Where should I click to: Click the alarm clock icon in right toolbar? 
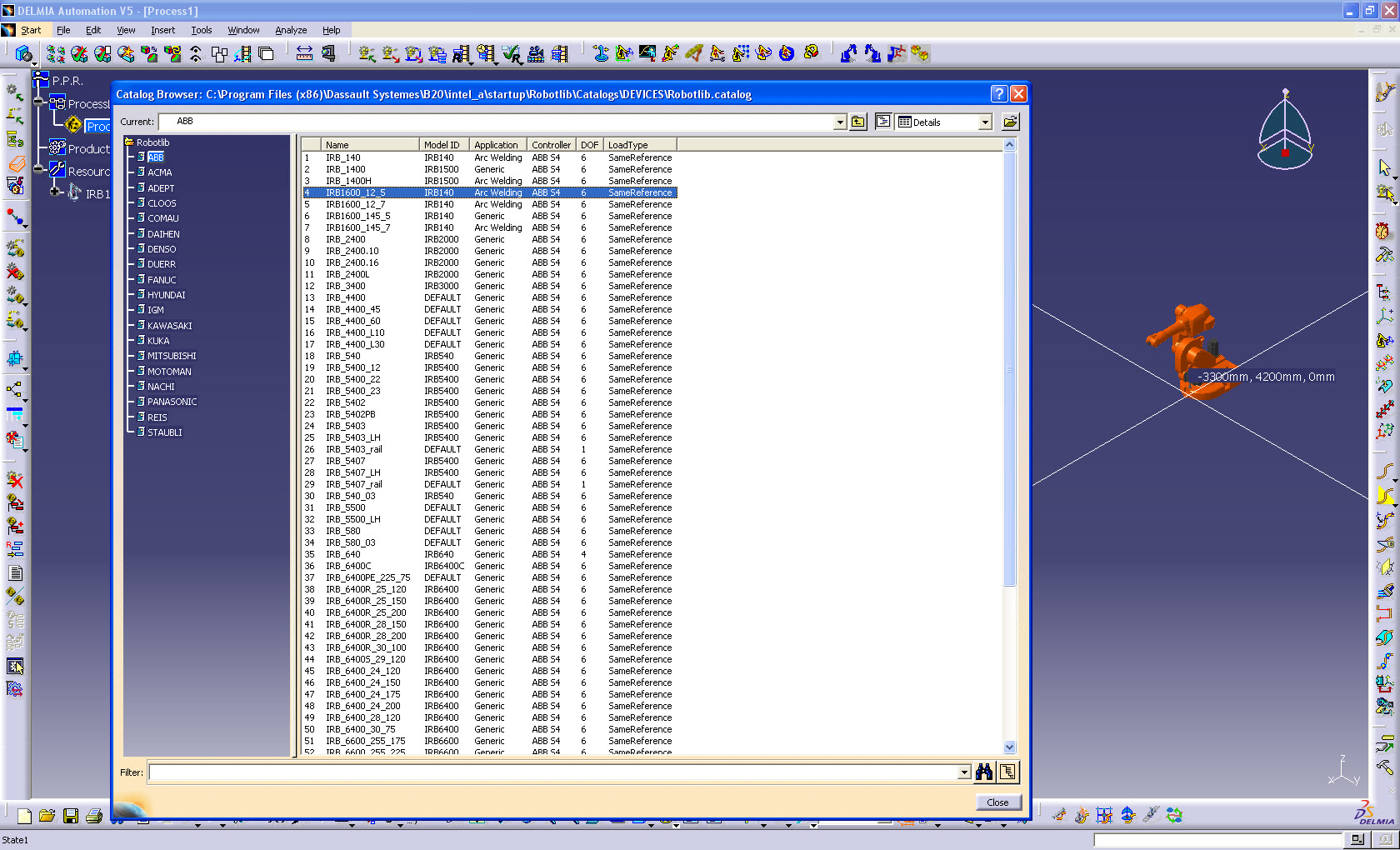(x=1383, y=231)
